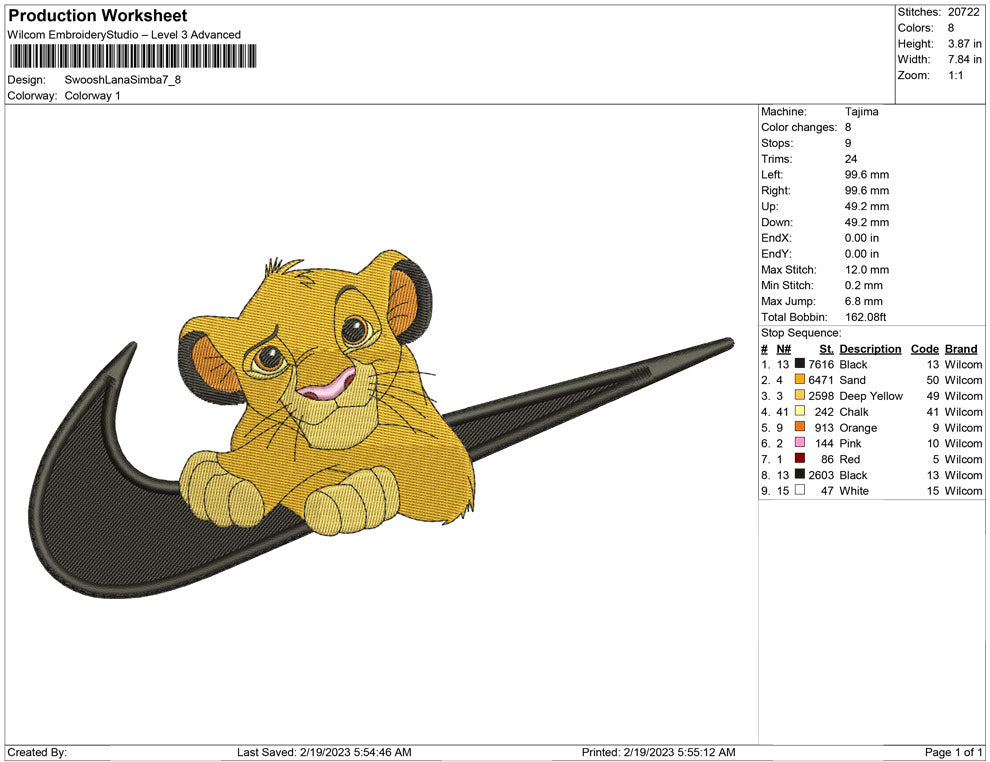Click the Chalk color swatch
Screen dimensions: 990x762
tap(800, 411)
